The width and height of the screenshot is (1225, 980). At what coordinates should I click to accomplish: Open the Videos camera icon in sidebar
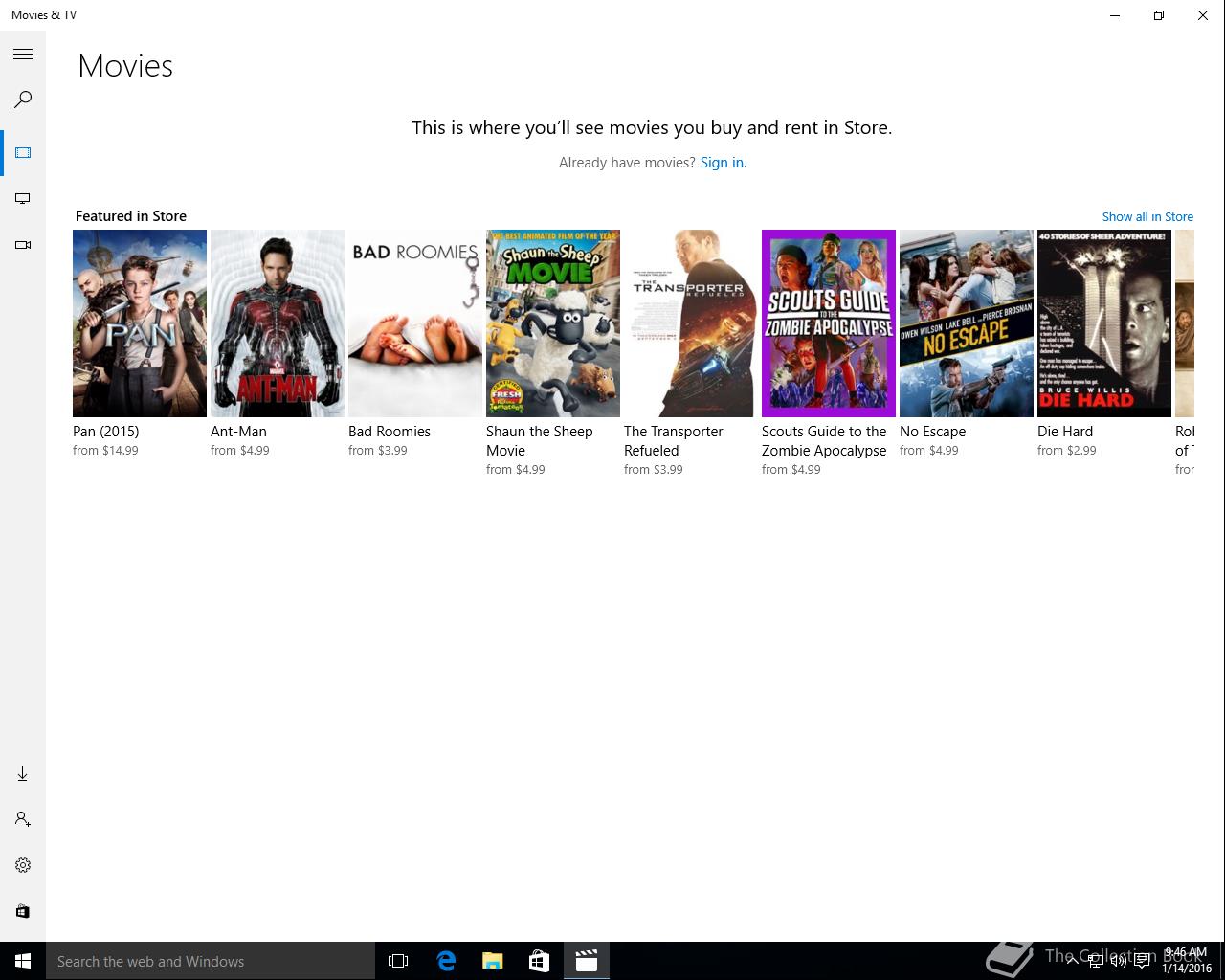(x=23, y=245)
